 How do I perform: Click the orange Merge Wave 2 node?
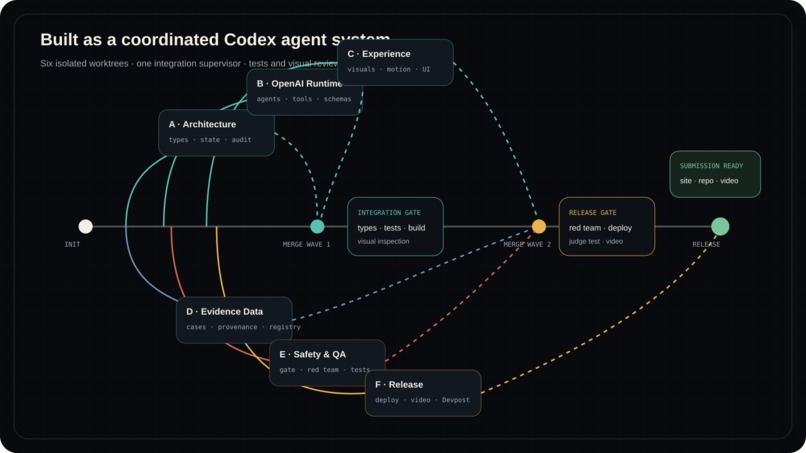tap(539, 226)
